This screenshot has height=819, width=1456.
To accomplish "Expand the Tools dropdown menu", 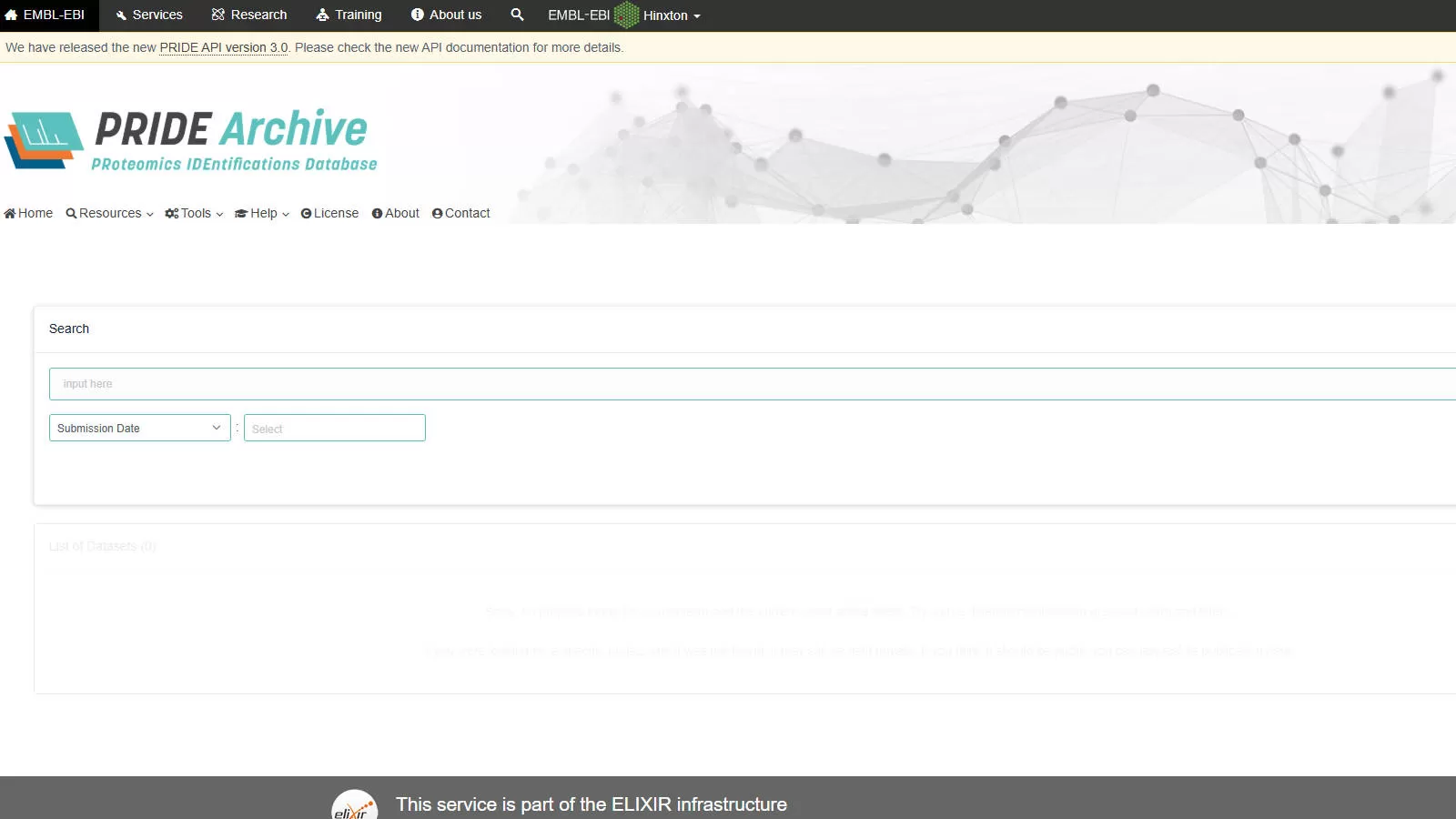I will 194,213.
